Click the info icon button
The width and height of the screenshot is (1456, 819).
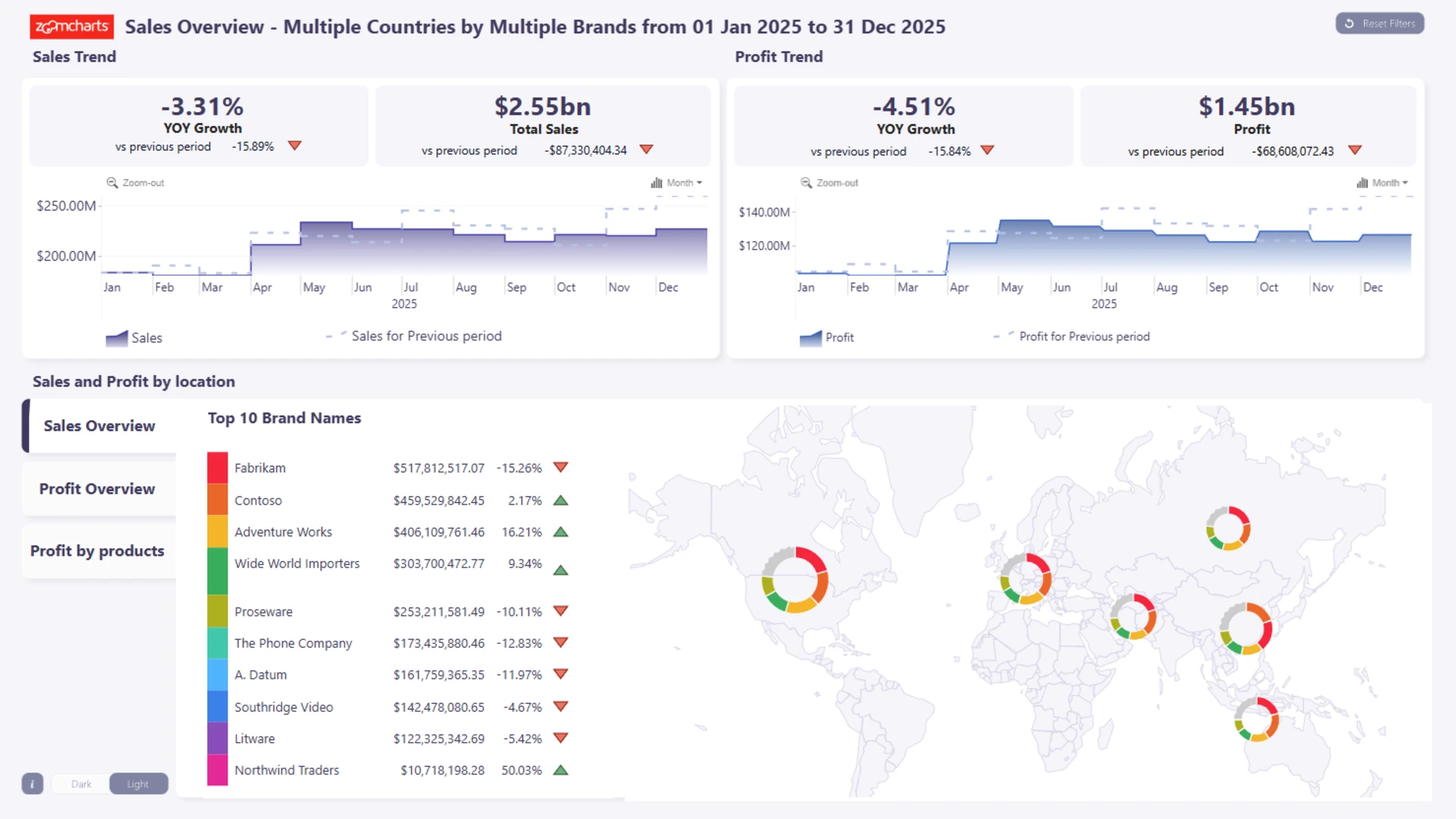(x=33, y=783)
